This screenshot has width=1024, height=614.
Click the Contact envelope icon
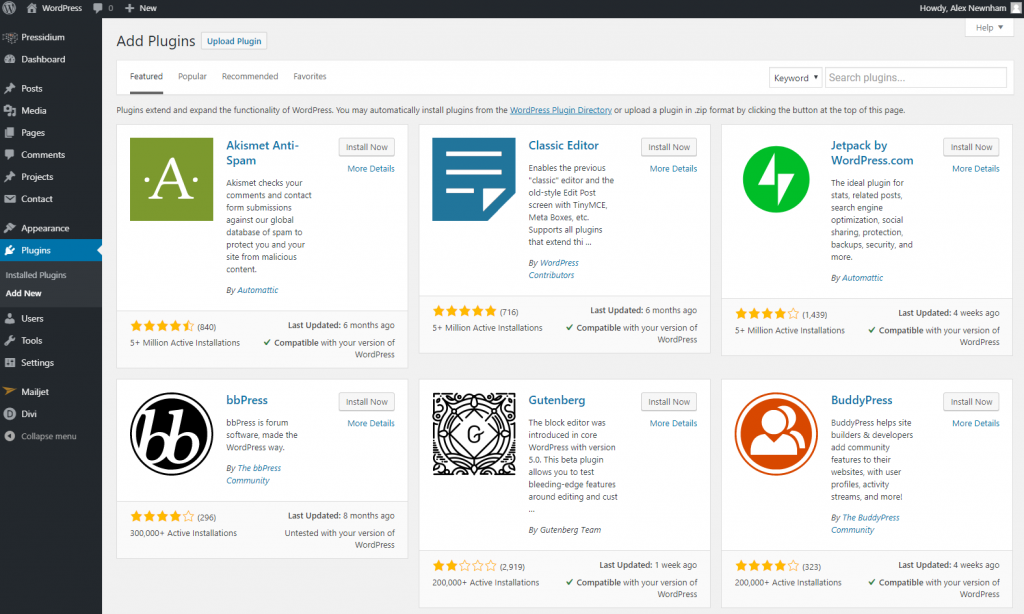coord(10,199)
